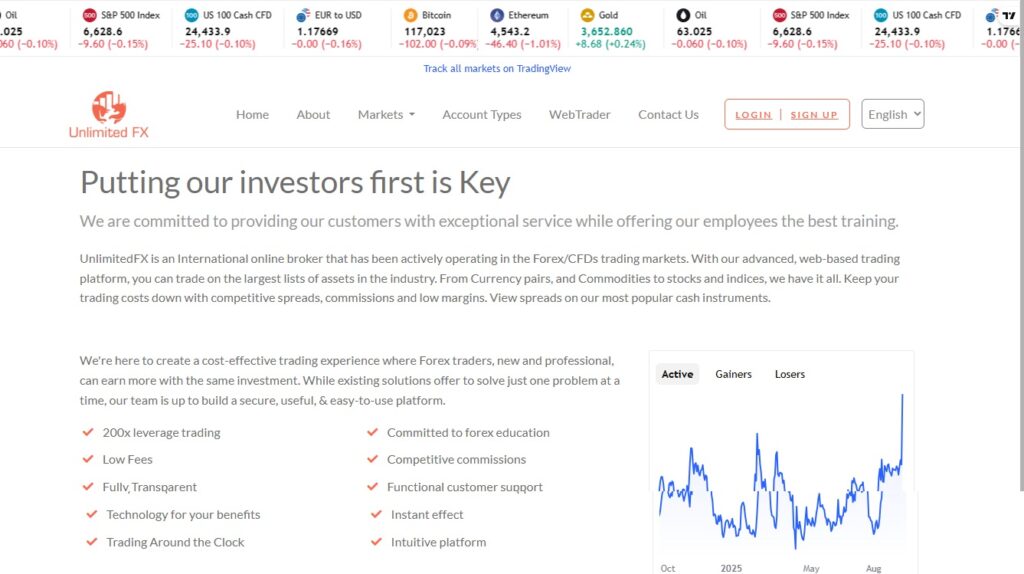Click the price spike on the line chart
The height and width of the screenshot is (574, 1024).
tap(902, 400)
